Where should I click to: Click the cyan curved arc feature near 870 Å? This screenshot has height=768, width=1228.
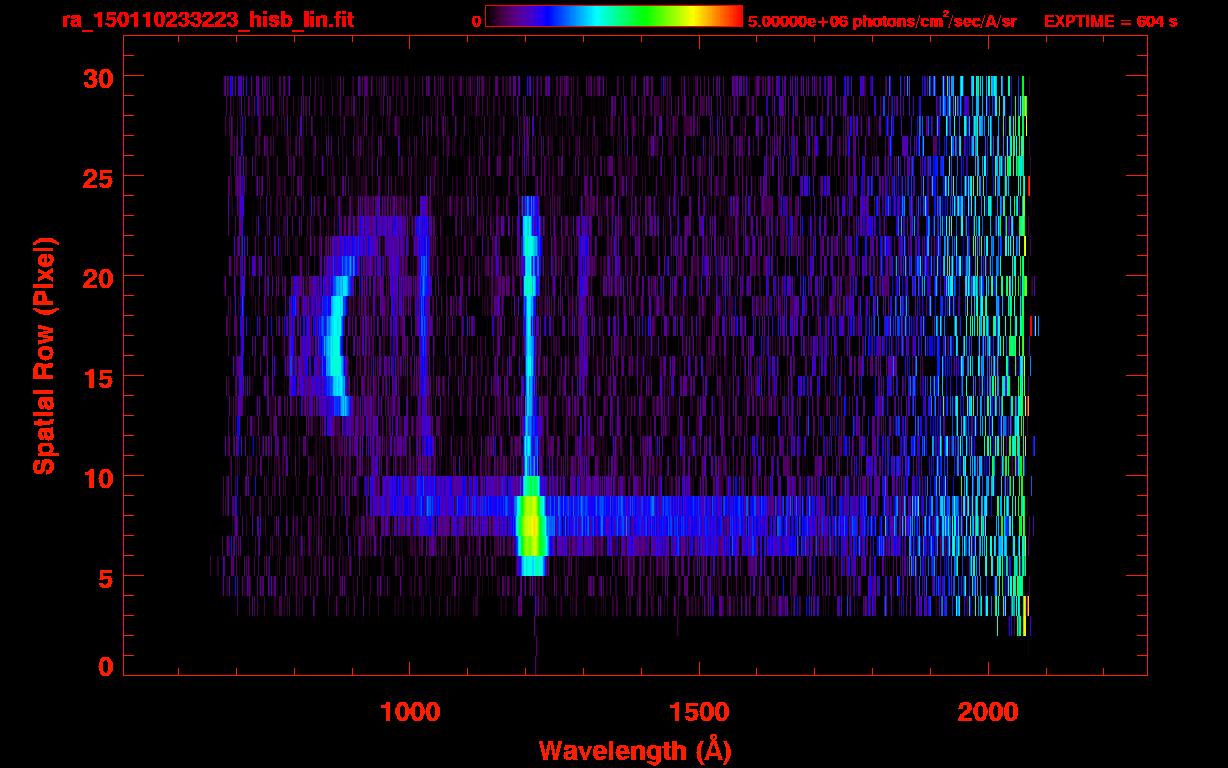335,345
